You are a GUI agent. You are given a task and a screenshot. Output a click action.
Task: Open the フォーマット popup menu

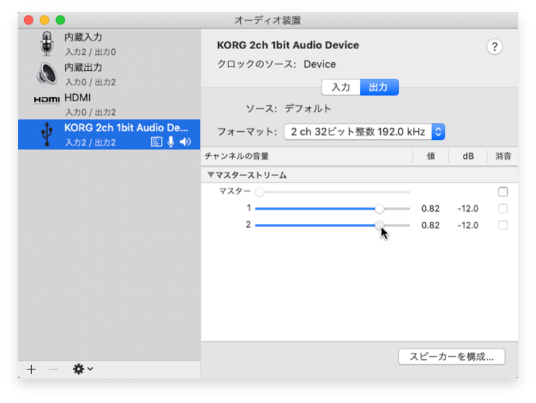coord(364,132)
